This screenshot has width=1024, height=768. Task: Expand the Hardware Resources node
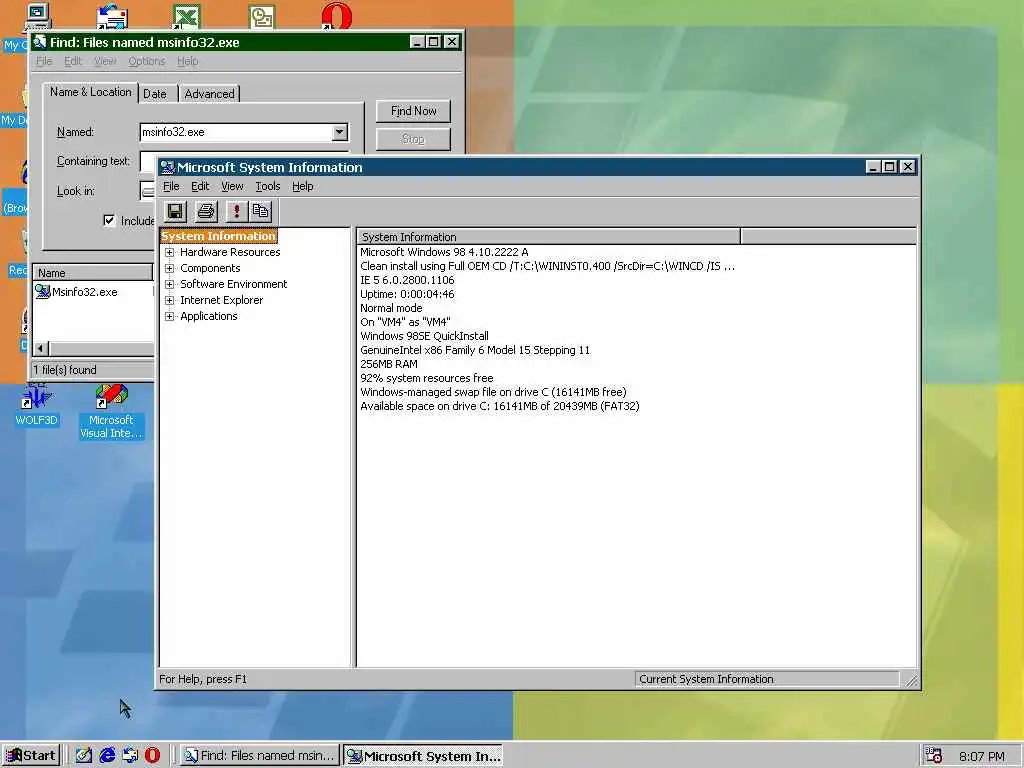pos(169,252)
